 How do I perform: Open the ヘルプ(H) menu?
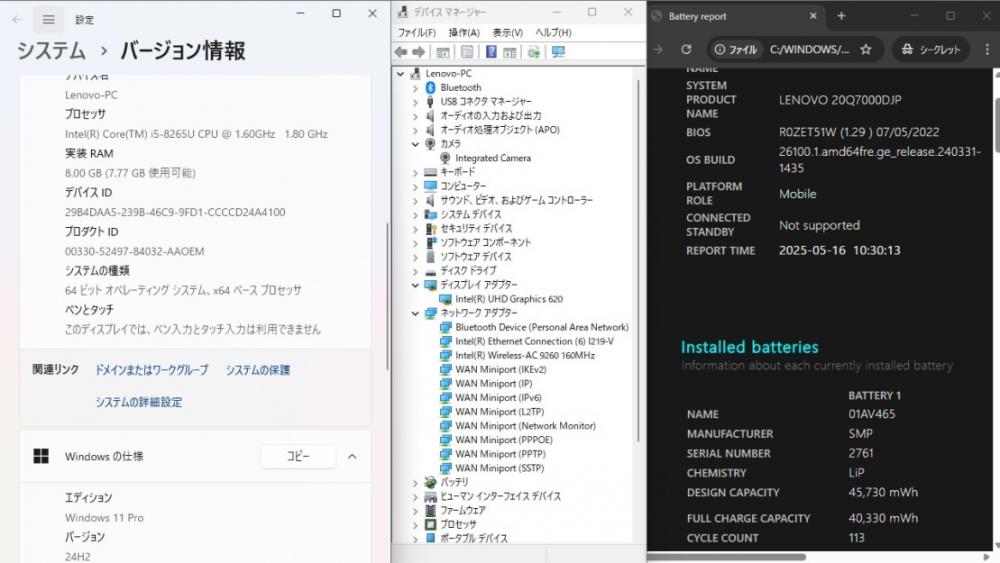(x=553, y=33)
